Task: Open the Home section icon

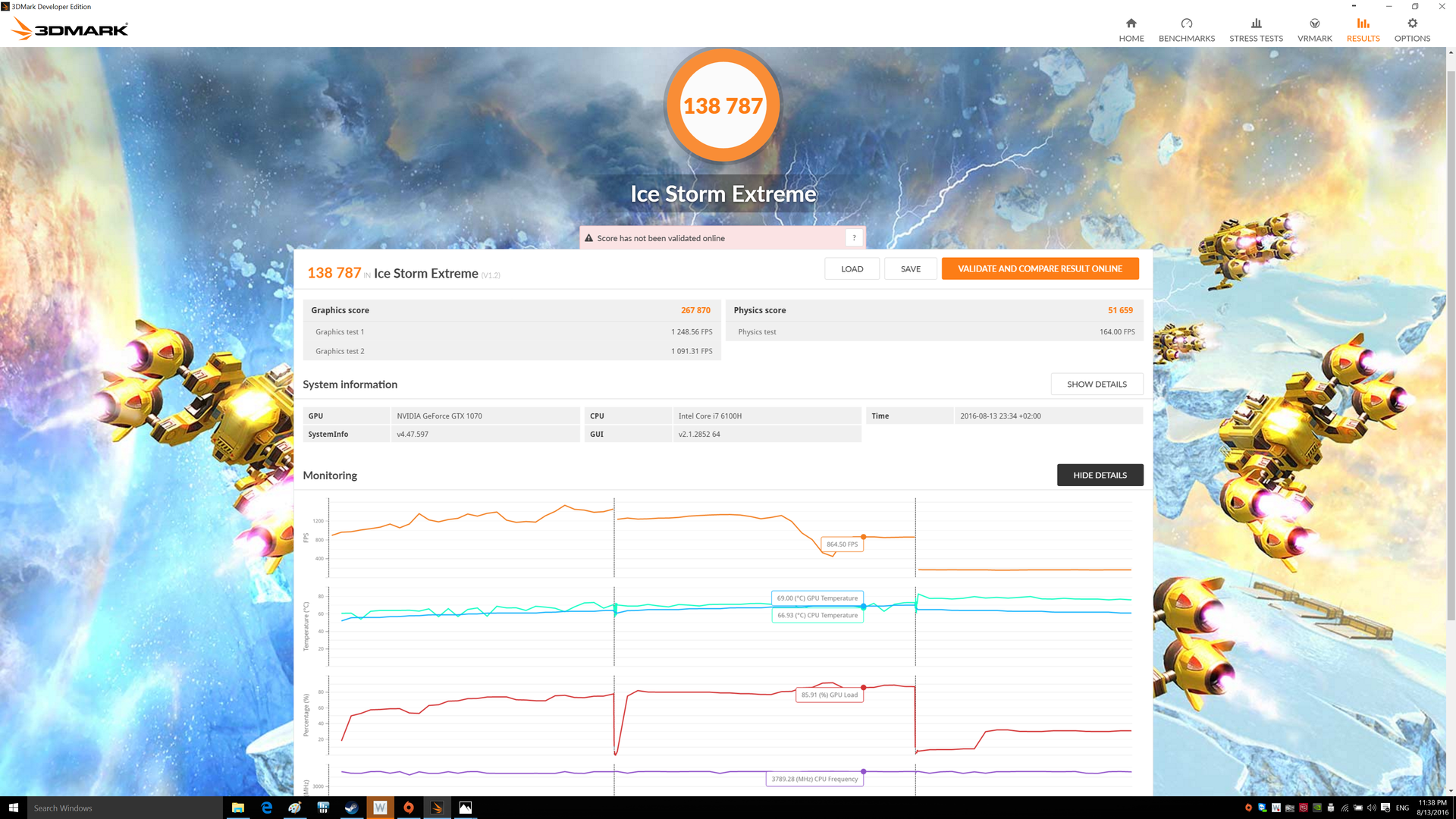Action: coord(1131,24)
